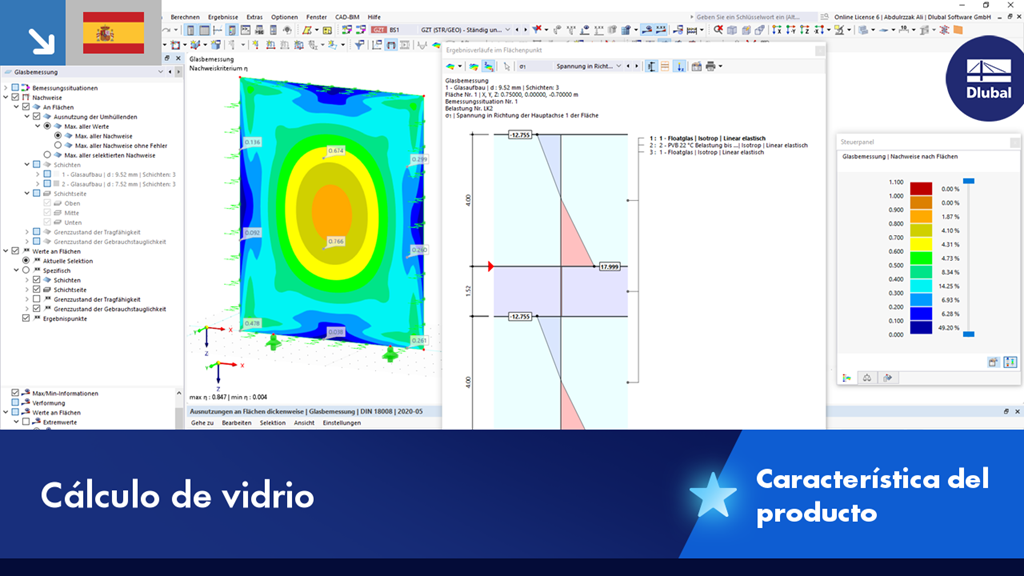Open the CAD-BIM menu
The image size is (1024, 576).
[x=349, y=17]
